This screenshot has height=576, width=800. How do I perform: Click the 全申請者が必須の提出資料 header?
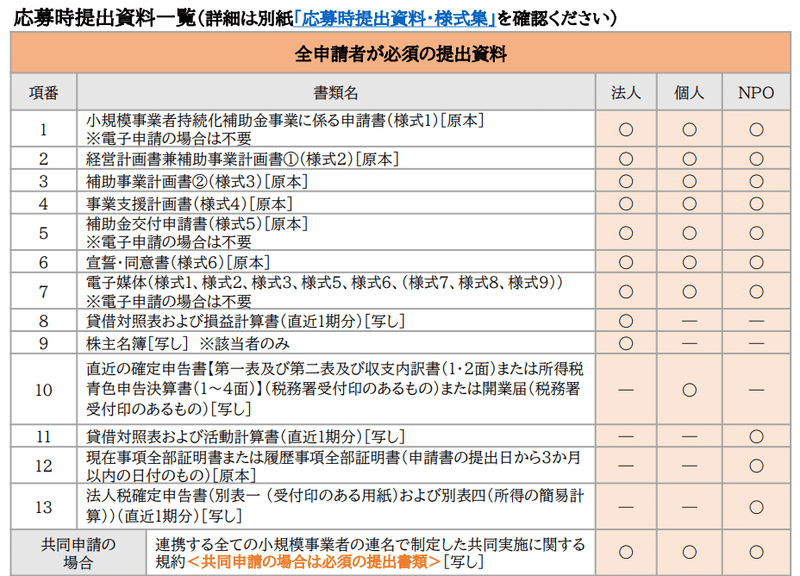point(401,53)
